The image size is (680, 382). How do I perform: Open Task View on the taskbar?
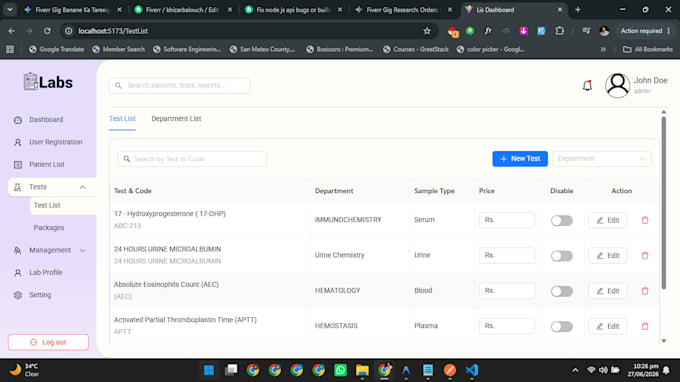[x=231, y=370]
